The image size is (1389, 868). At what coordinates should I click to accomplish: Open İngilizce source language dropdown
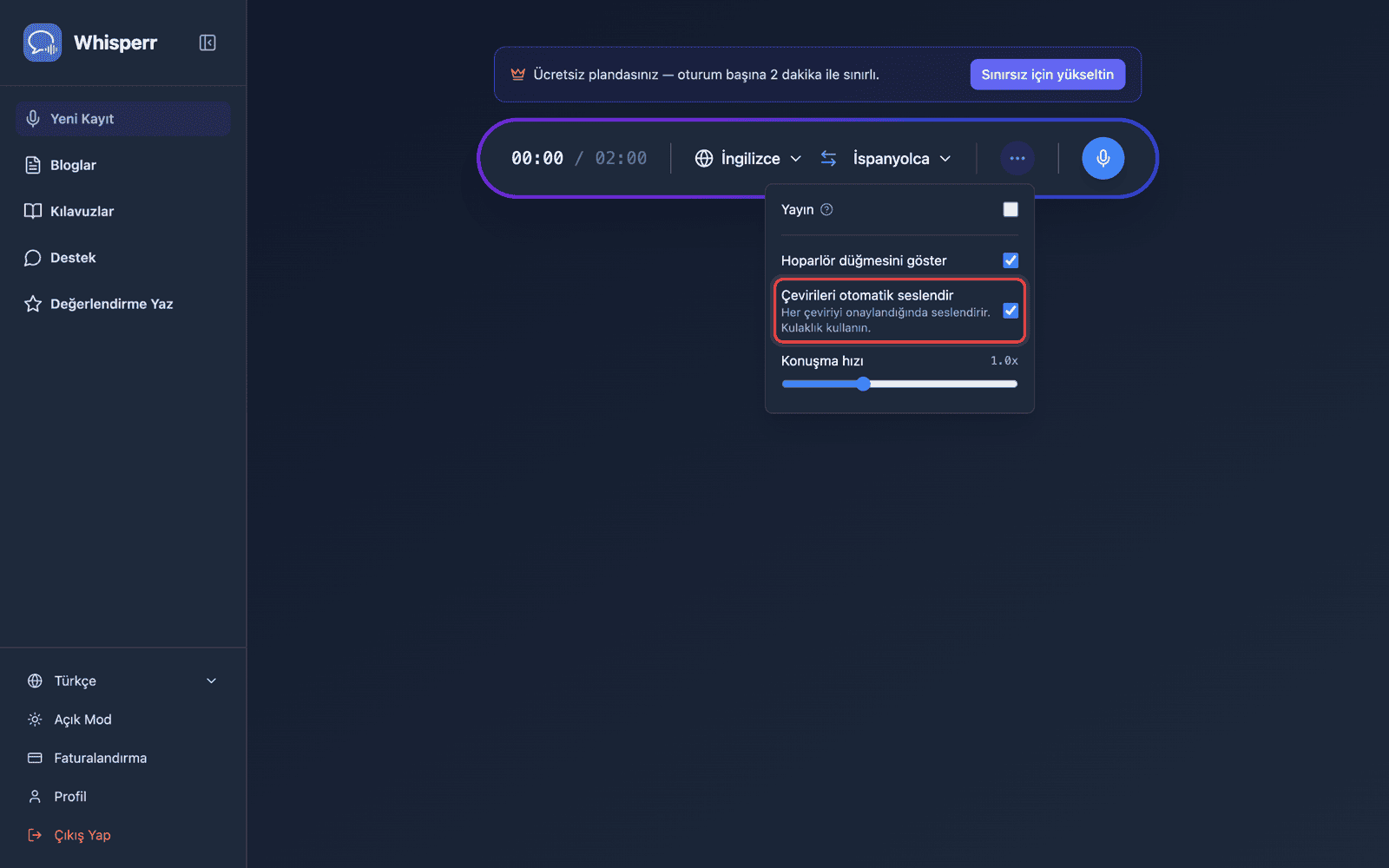[x=748, y=159]
